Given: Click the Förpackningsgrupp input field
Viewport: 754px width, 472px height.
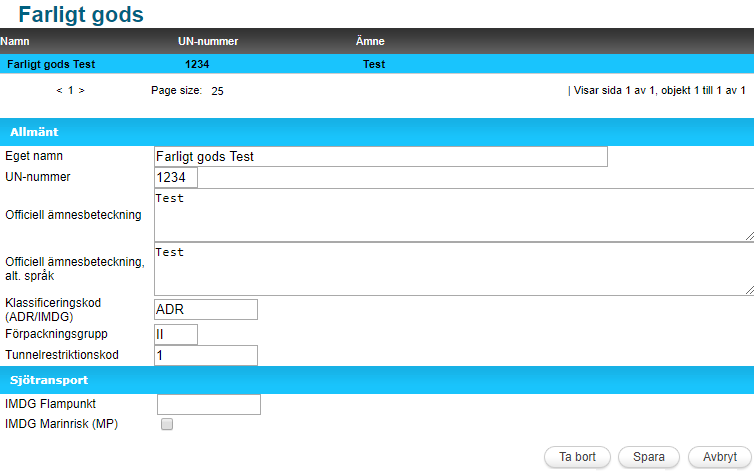Looking at the screenshot, I should click(176, 334).
